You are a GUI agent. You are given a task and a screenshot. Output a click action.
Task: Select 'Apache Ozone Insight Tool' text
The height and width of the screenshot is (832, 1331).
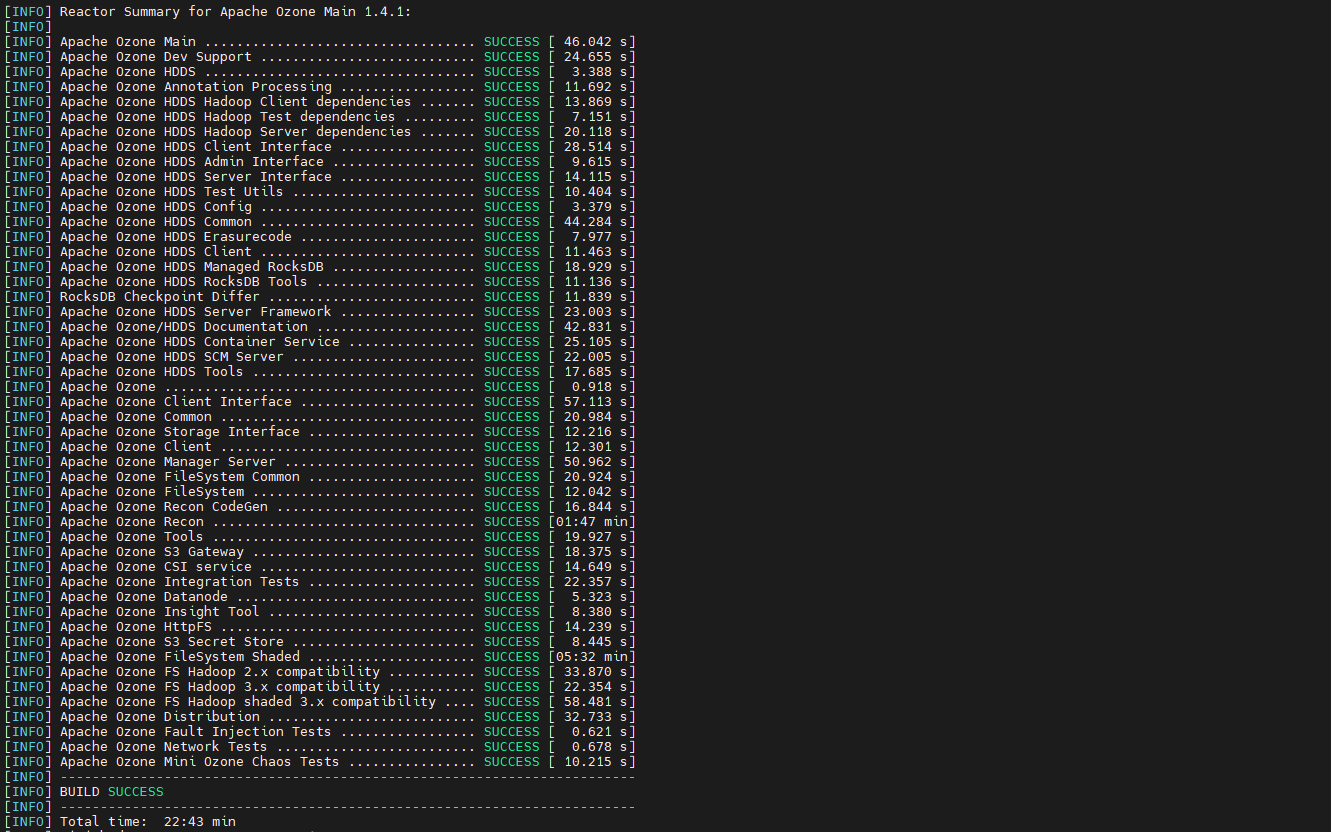point(160,612)
